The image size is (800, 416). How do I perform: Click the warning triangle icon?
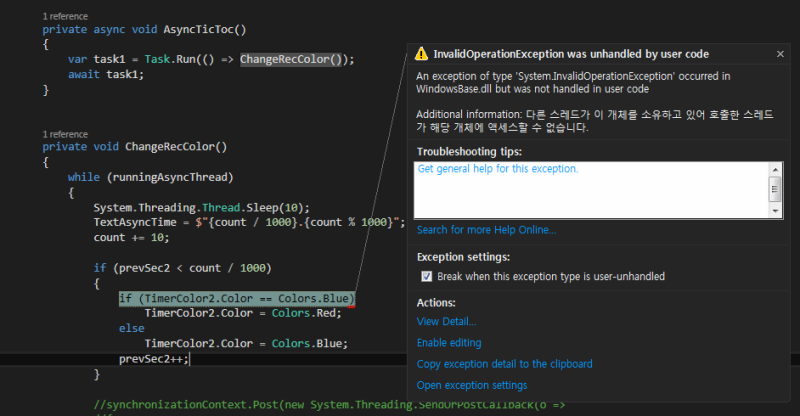tap(421, 54)
